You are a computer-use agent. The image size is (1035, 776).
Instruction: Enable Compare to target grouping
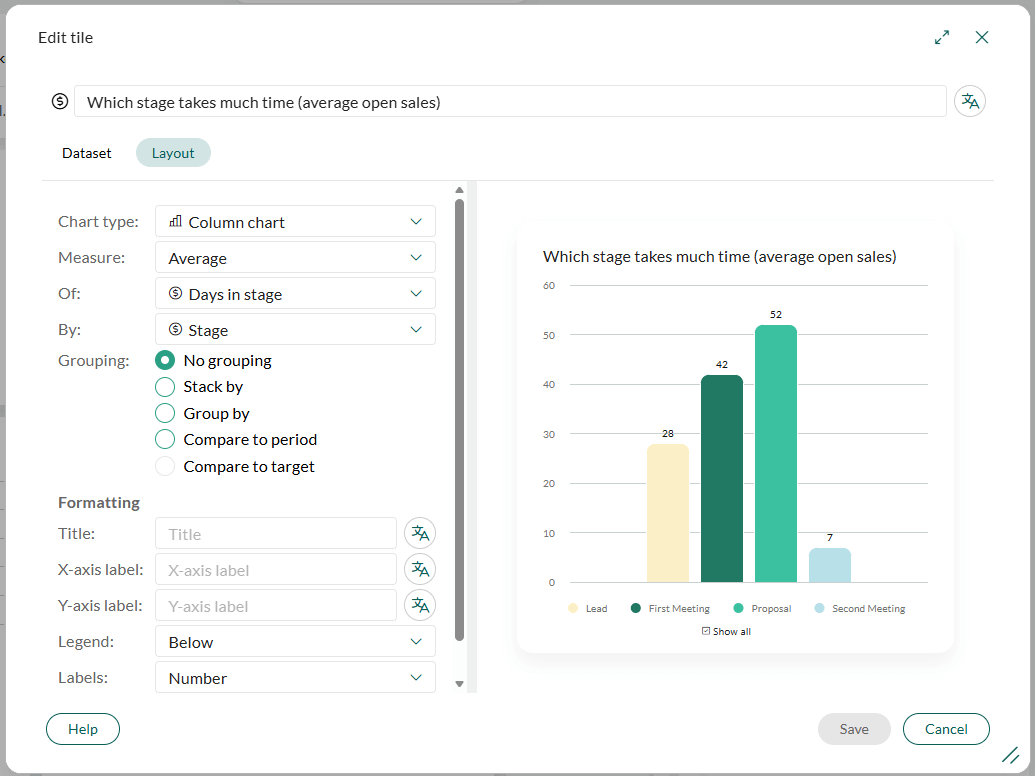(164, 465)
